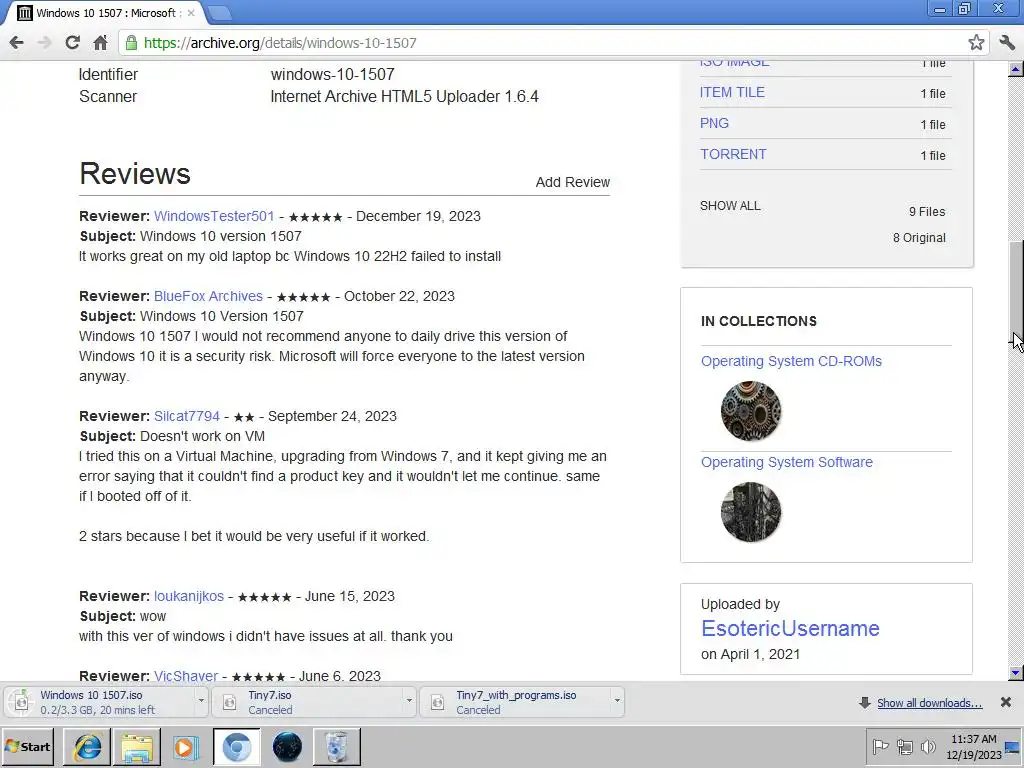The width and height of the screenshot is (1024, 768).
Task: Bookmark this page with the star icon
Action: click(x=976, y=43)
